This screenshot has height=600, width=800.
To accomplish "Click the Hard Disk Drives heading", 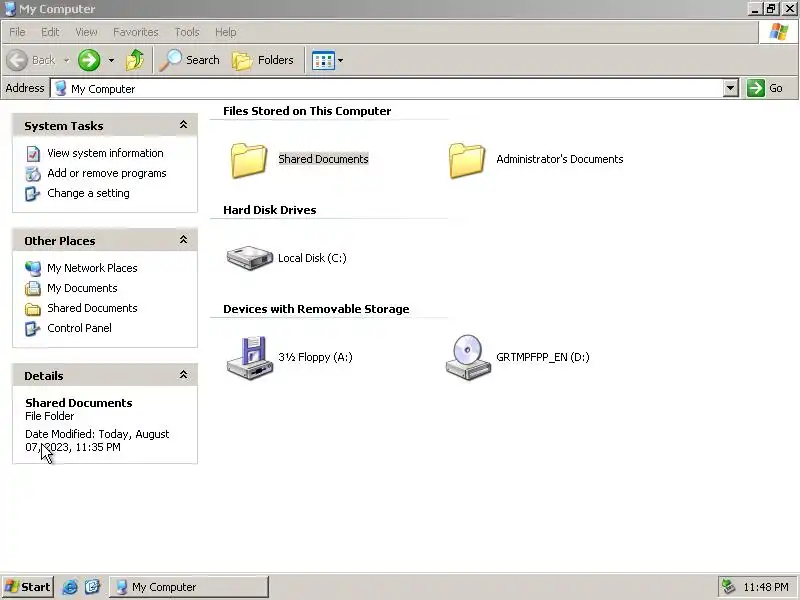I will (x=269, y=210).
